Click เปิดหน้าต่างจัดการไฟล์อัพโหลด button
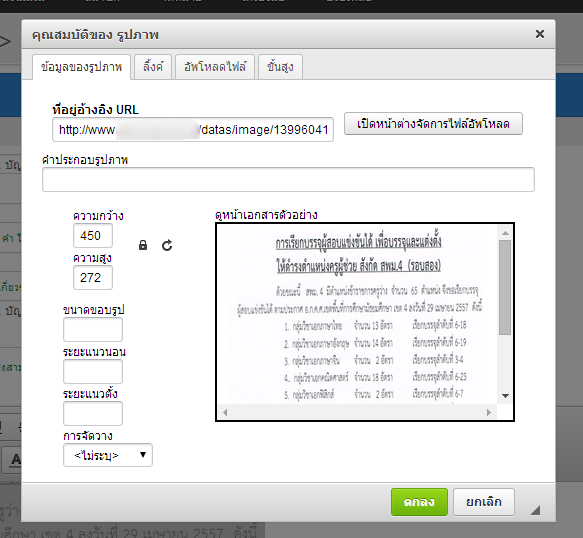Screen dimensions: 583x538 point(433,123)
